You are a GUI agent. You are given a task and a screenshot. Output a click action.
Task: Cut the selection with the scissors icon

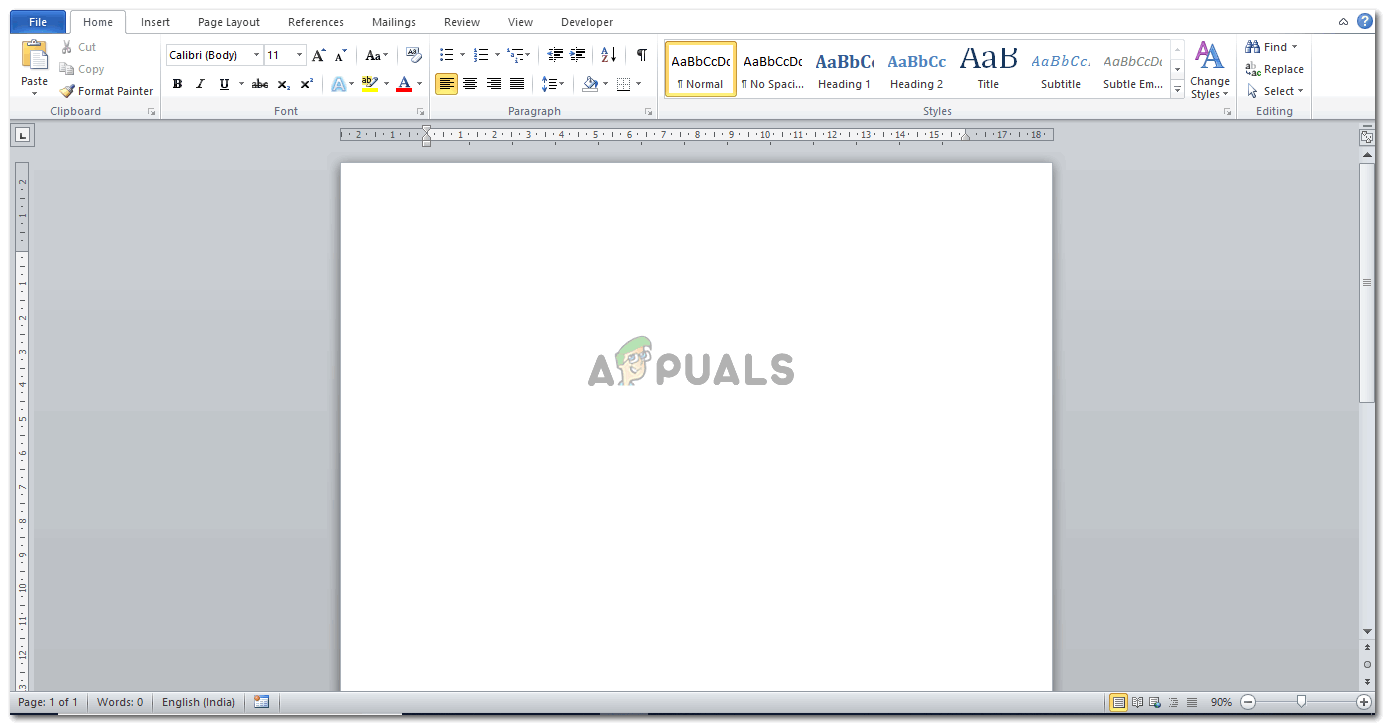67,47
